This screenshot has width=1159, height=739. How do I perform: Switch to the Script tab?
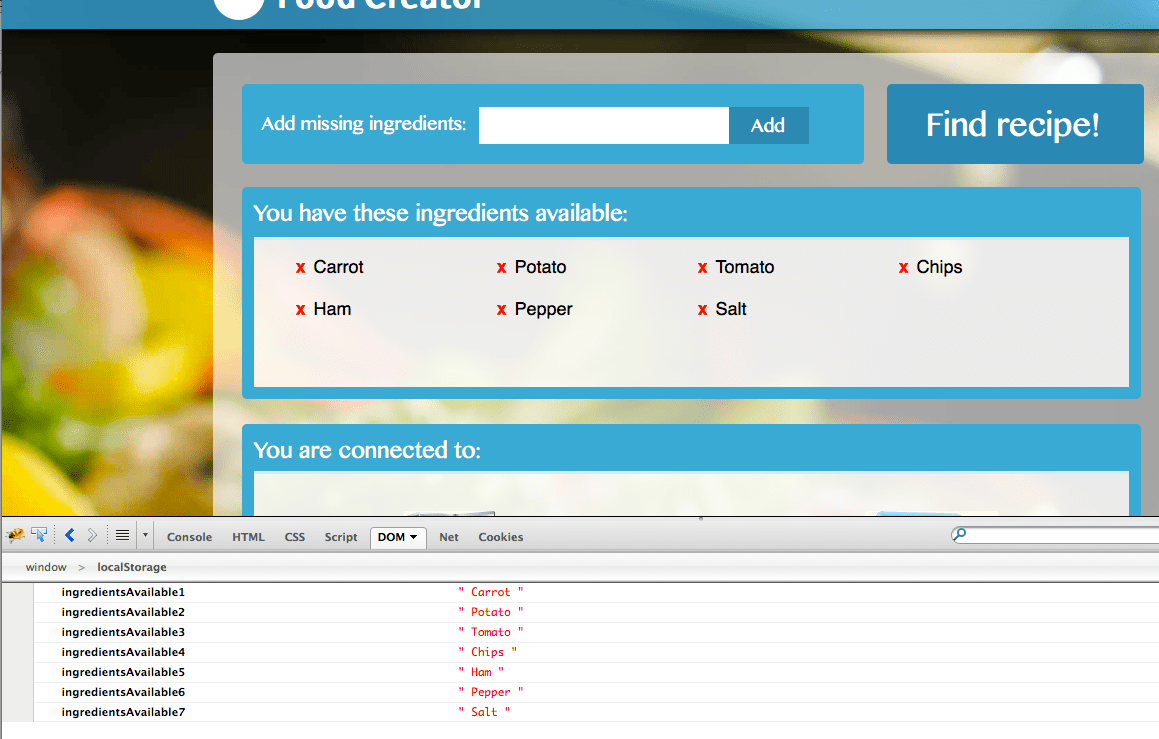[x=340, y=537]
